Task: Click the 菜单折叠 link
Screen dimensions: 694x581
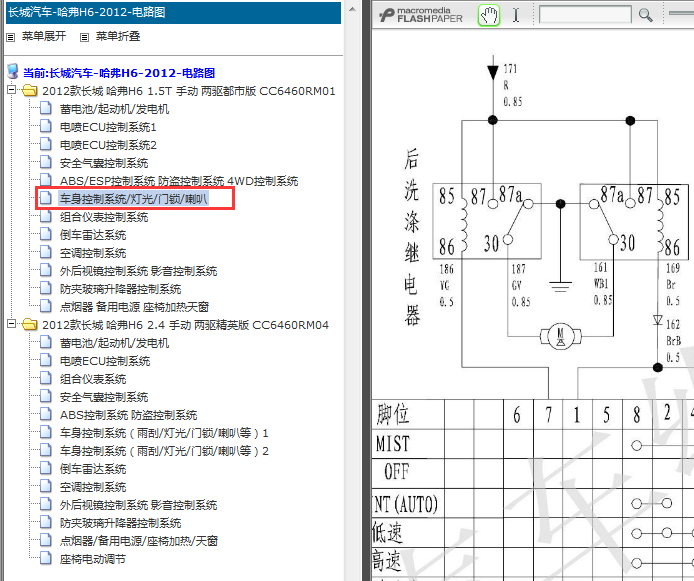Action: [118, 36]
